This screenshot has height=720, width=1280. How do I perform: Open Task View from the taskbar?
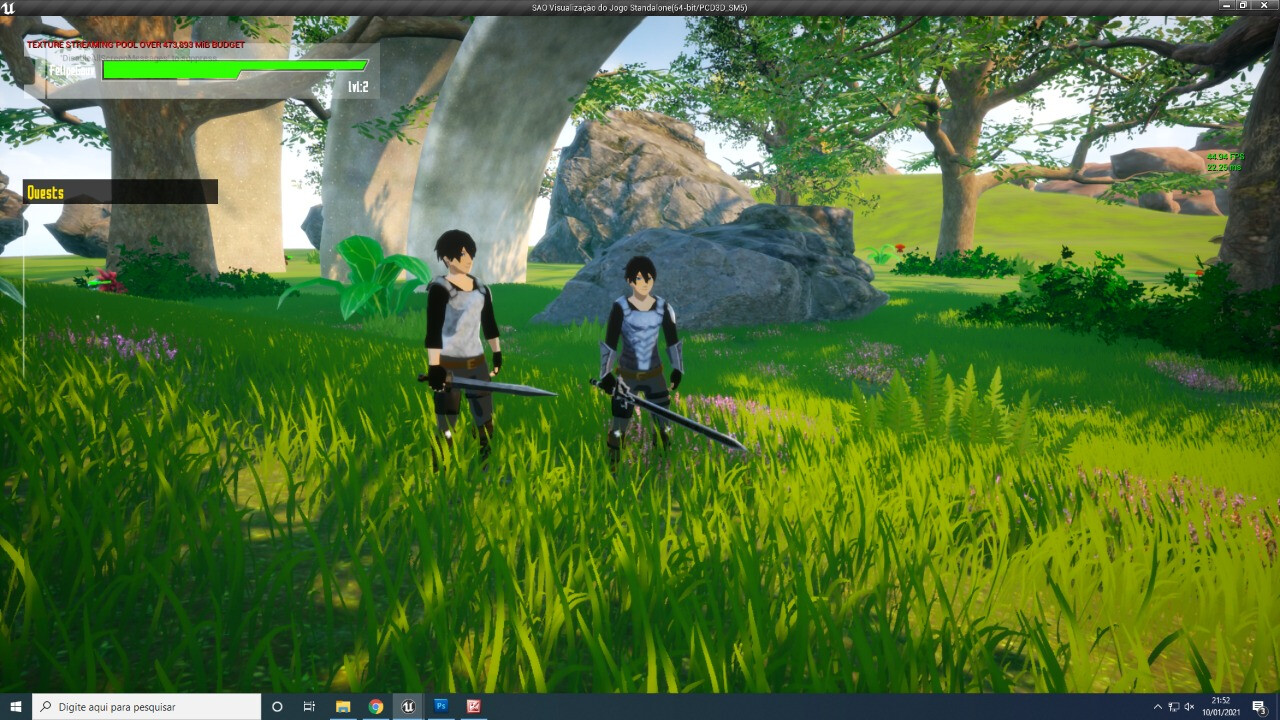(309, 707)
